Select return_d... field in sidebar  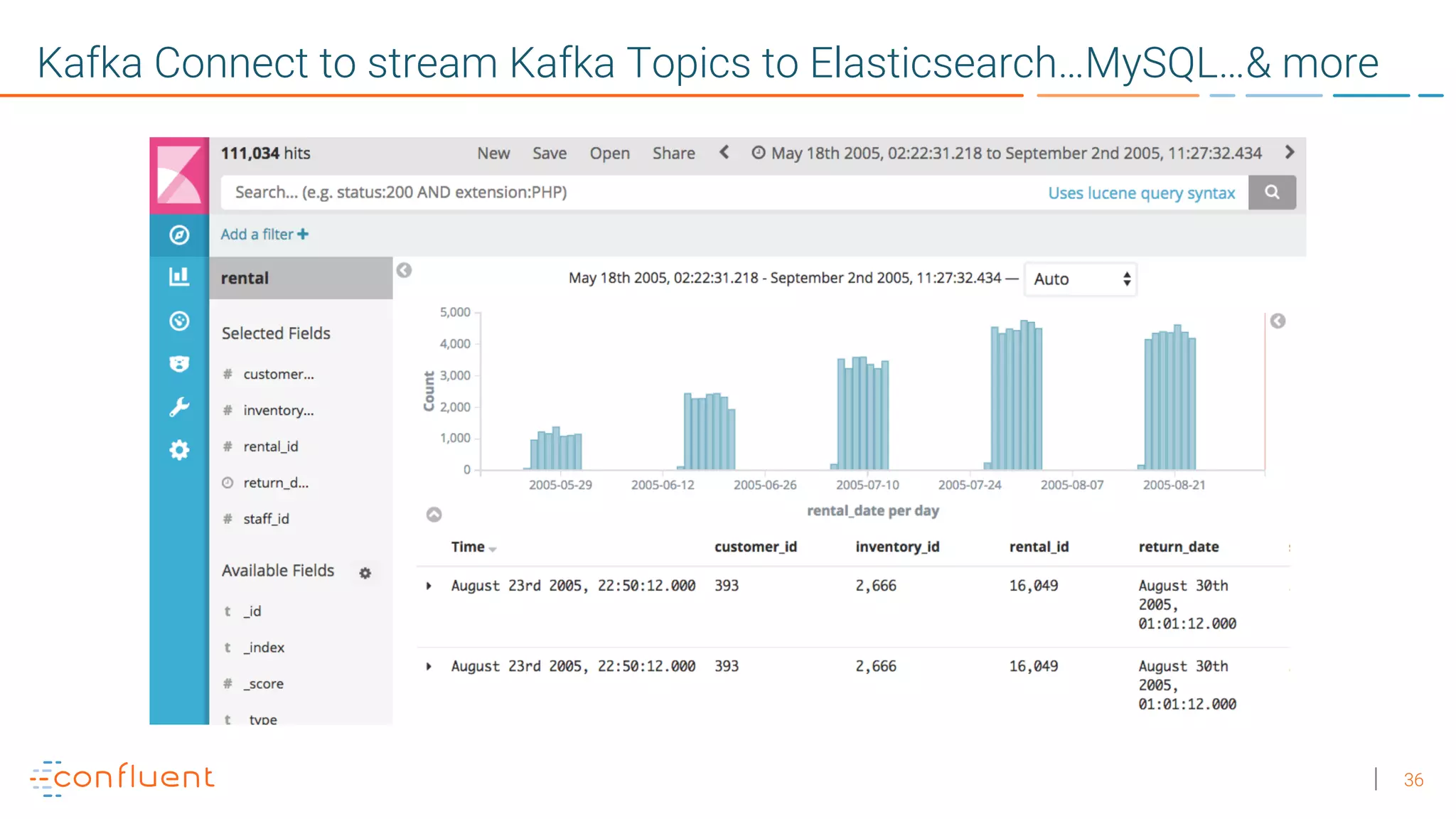276,483
